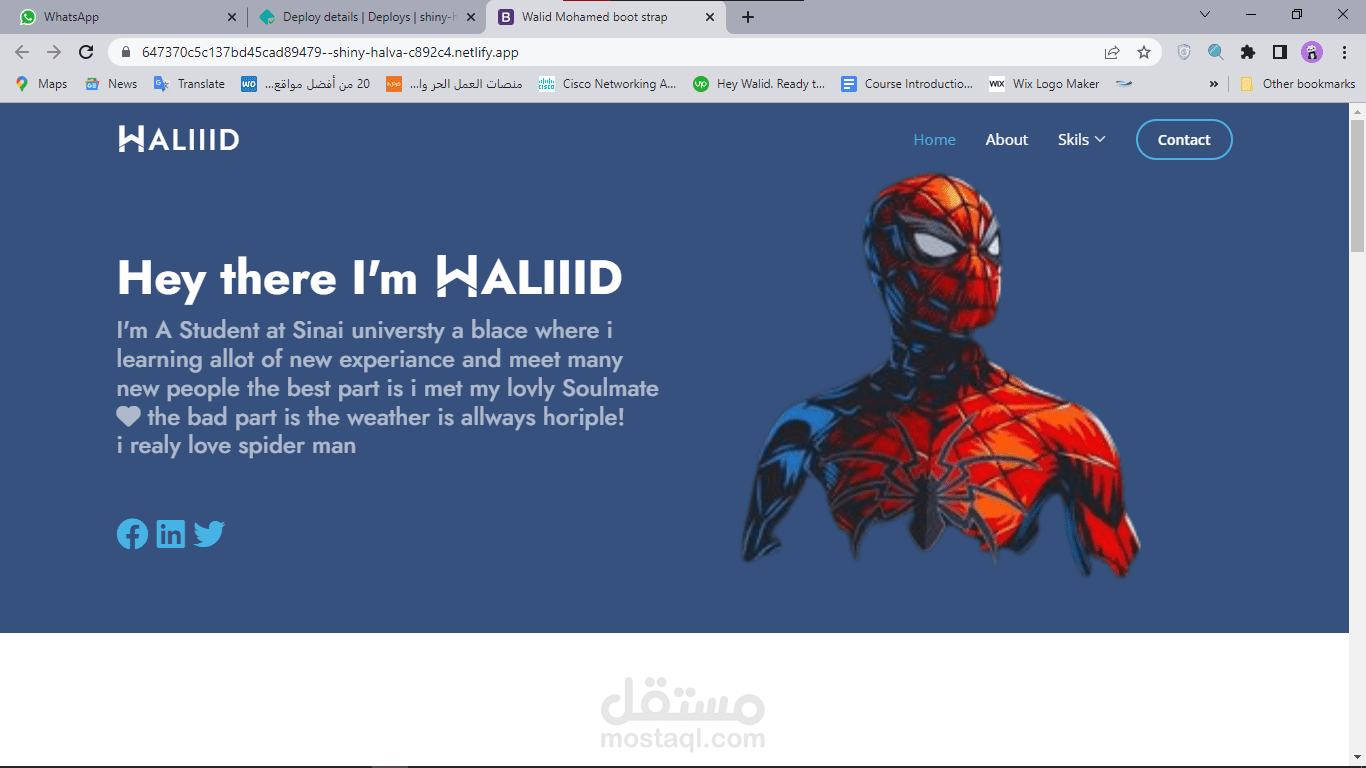Image resolution: width=1366 pixels, height=768 pixels.
Task: Open the Cisco Networking bookmark
Action: click(x=607, y=84)
